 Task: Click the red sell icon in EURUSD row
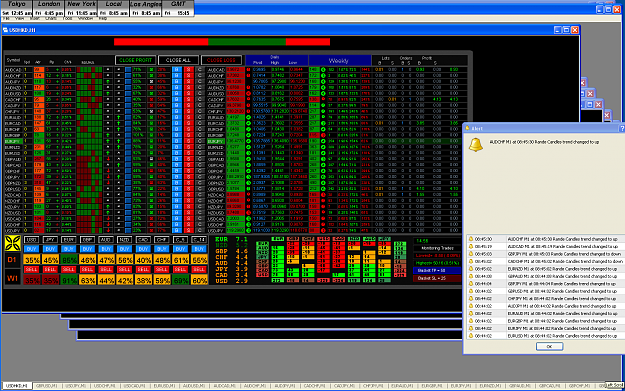[x=189, y=153]
